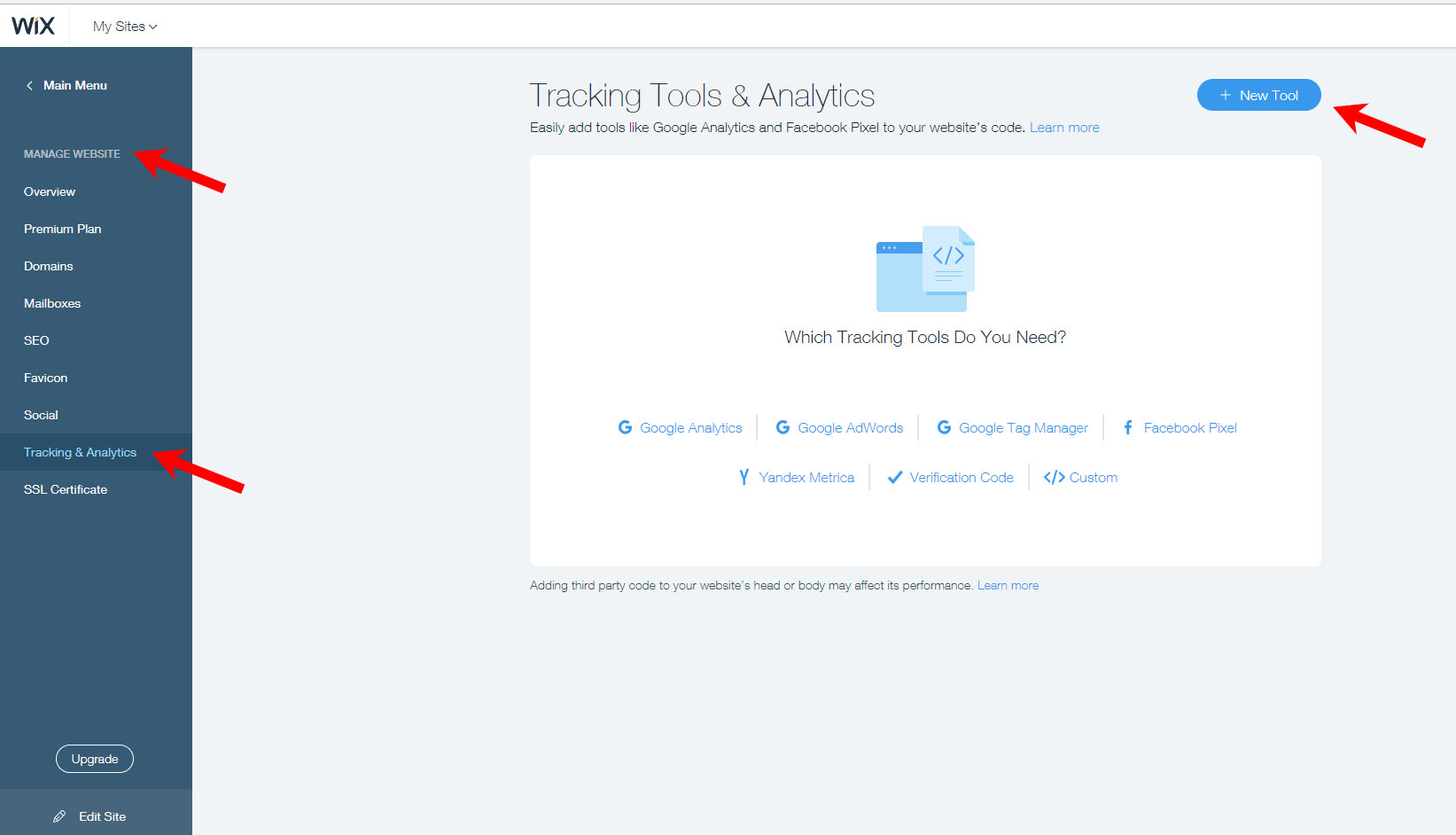Click the code window illustration
Viewport: 1456px width, 835px height.
(925, 269)
